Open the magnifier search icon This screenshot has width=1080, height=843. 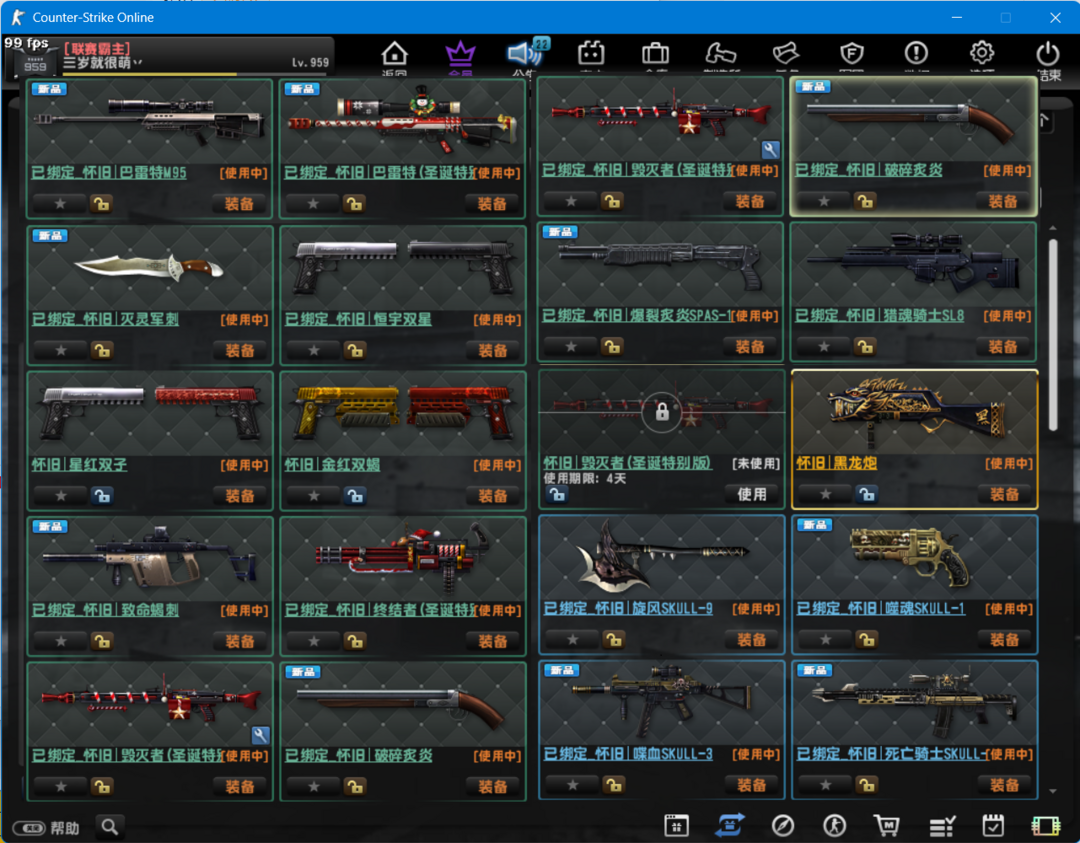tap(110, 826)
